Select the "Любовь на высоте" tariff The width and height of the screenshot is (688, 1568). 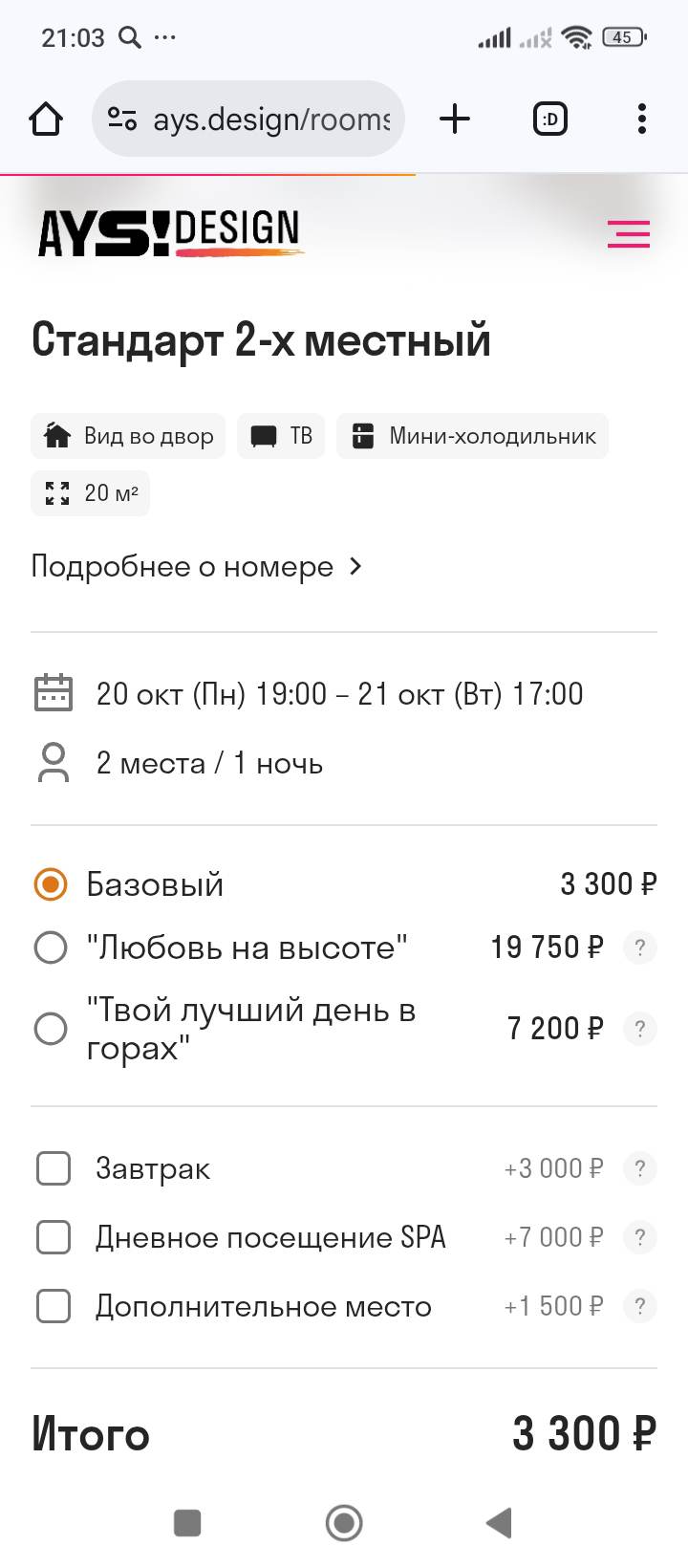pyautogui.click(x=51, y=947)
